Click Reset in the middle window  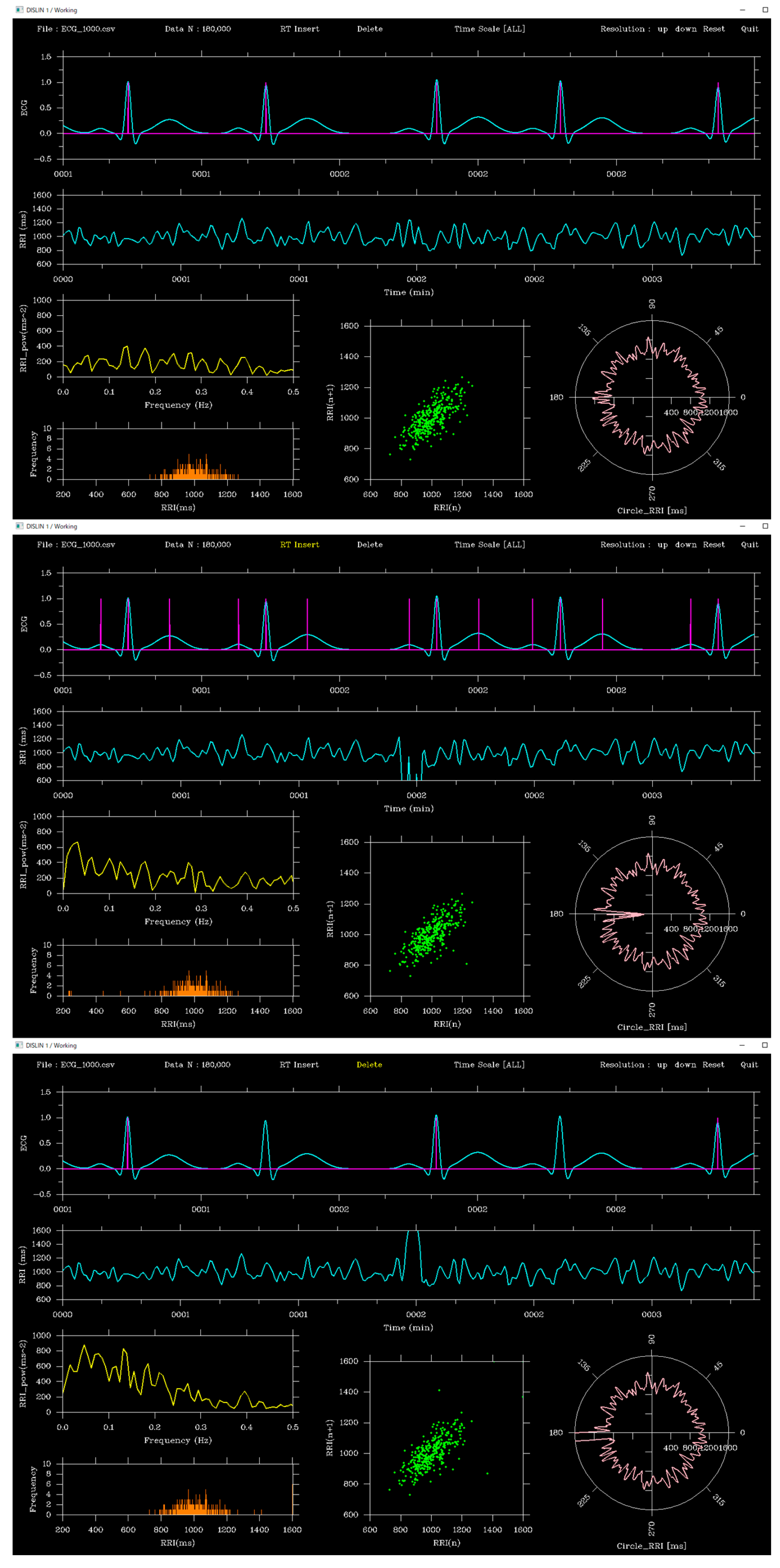pyautogui.click(x=714, y=545)
